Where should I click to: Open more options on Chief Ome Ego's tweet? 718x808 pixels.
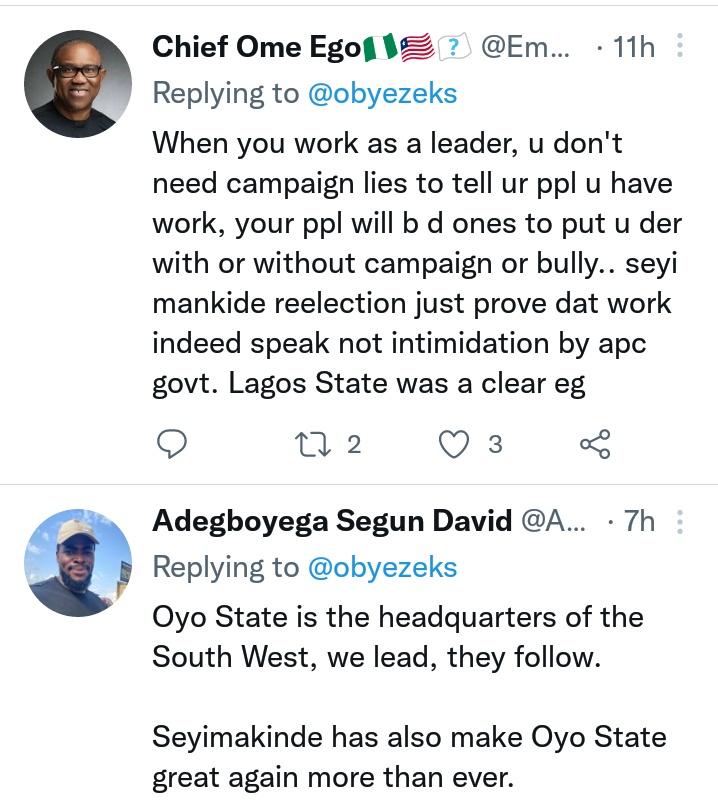tap(680, 47)
